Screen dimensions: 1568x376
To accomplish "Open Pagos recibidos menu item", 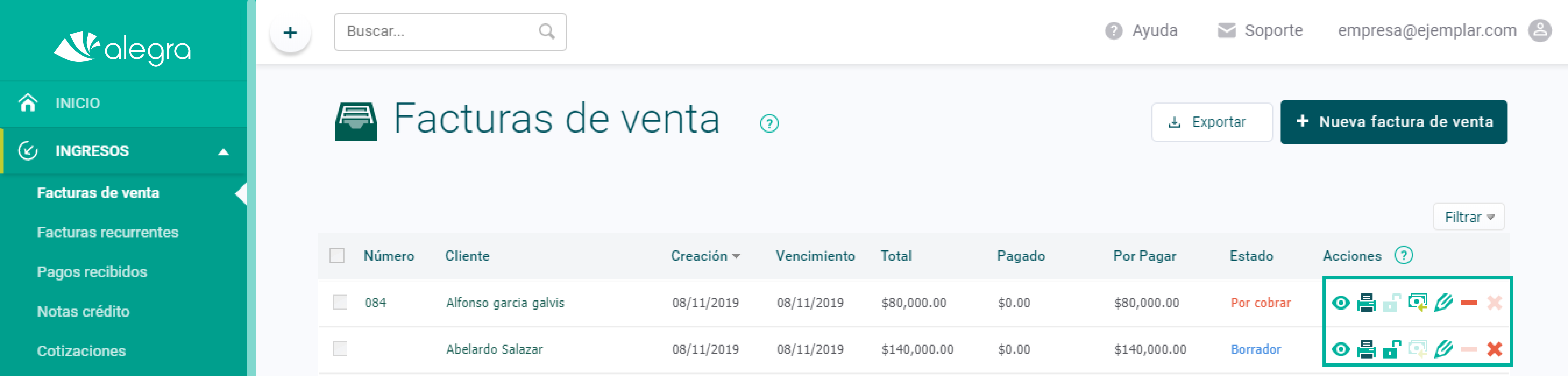I will 92,272.
